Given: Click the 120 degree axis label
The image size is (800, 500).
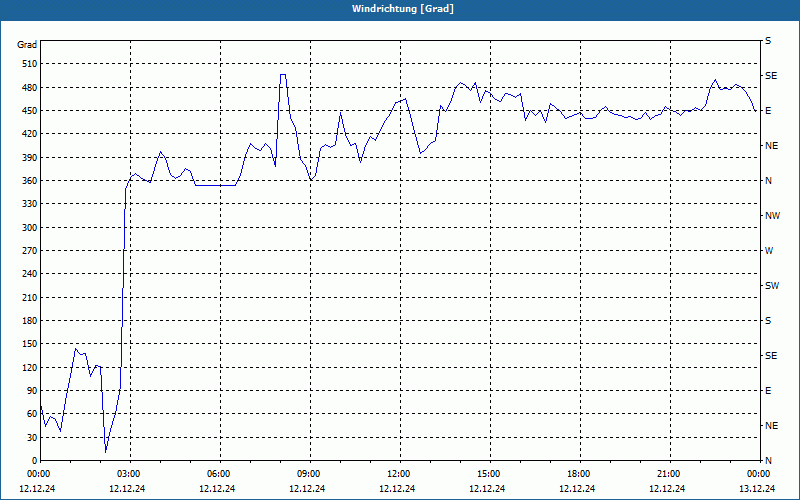Looking at the screenshot, I should (30, 367).
